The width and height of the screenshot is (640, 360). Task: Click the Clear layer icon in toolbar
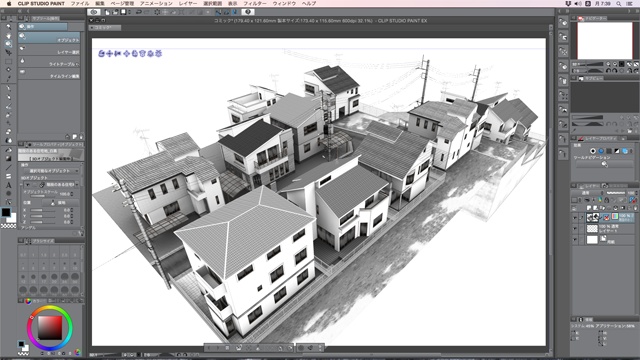[157, 12]
